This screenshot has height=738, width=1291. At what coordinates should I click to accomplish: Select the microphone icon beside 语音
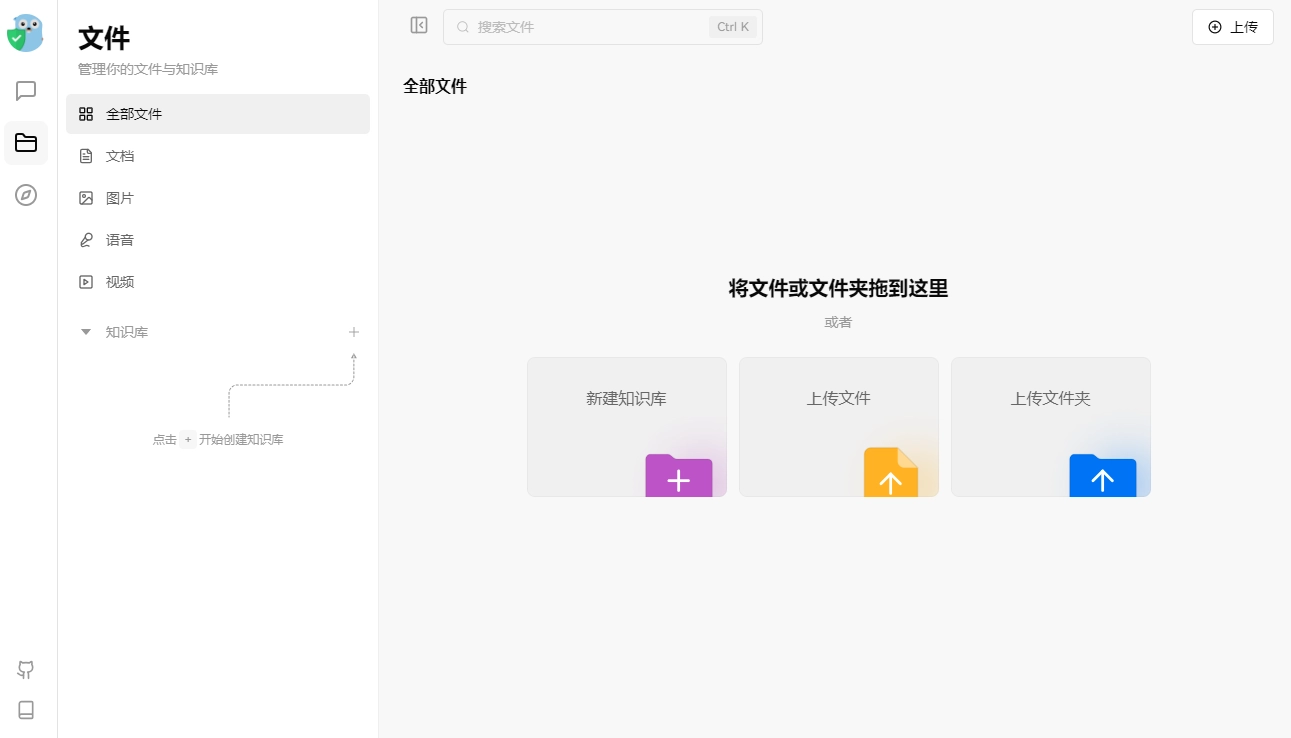click(86, 240)
